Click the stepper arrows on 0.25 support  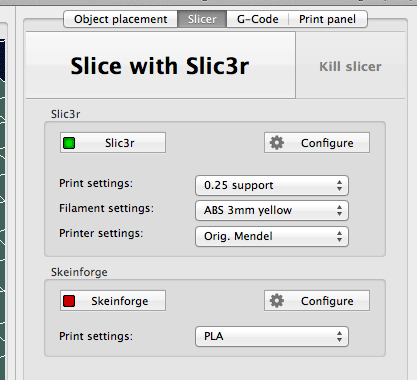coord(339,185)
